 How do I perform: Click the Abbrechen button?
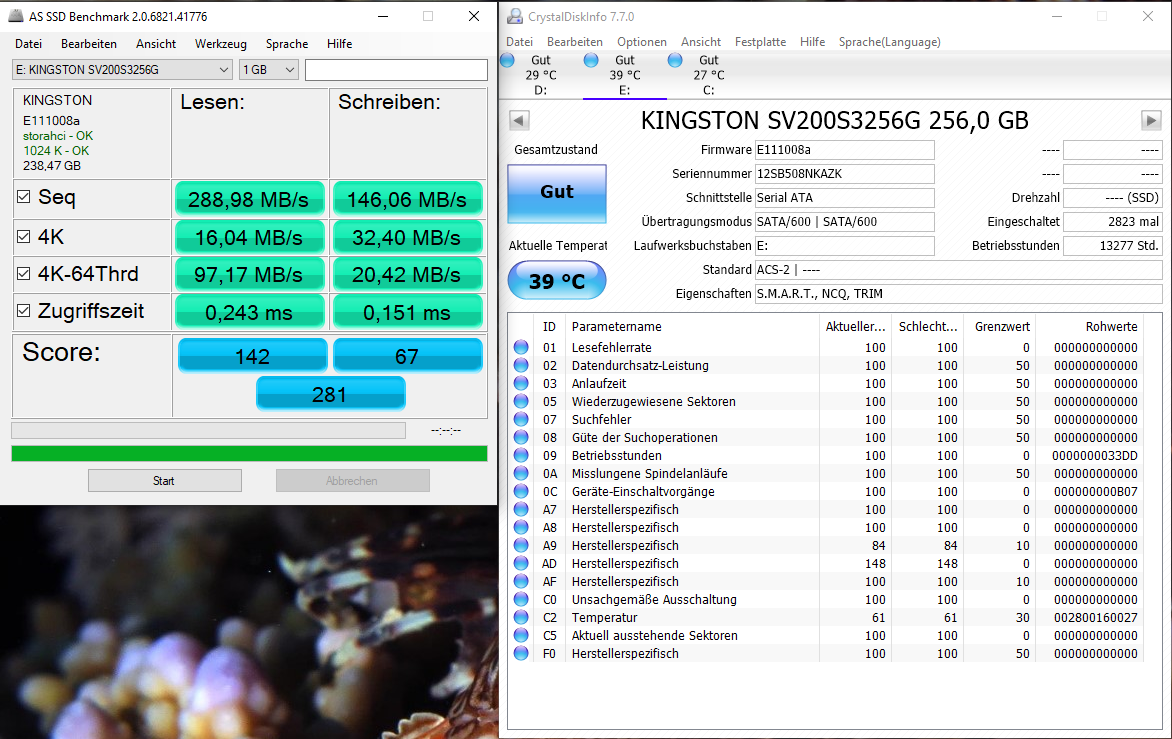click(352, 480)
